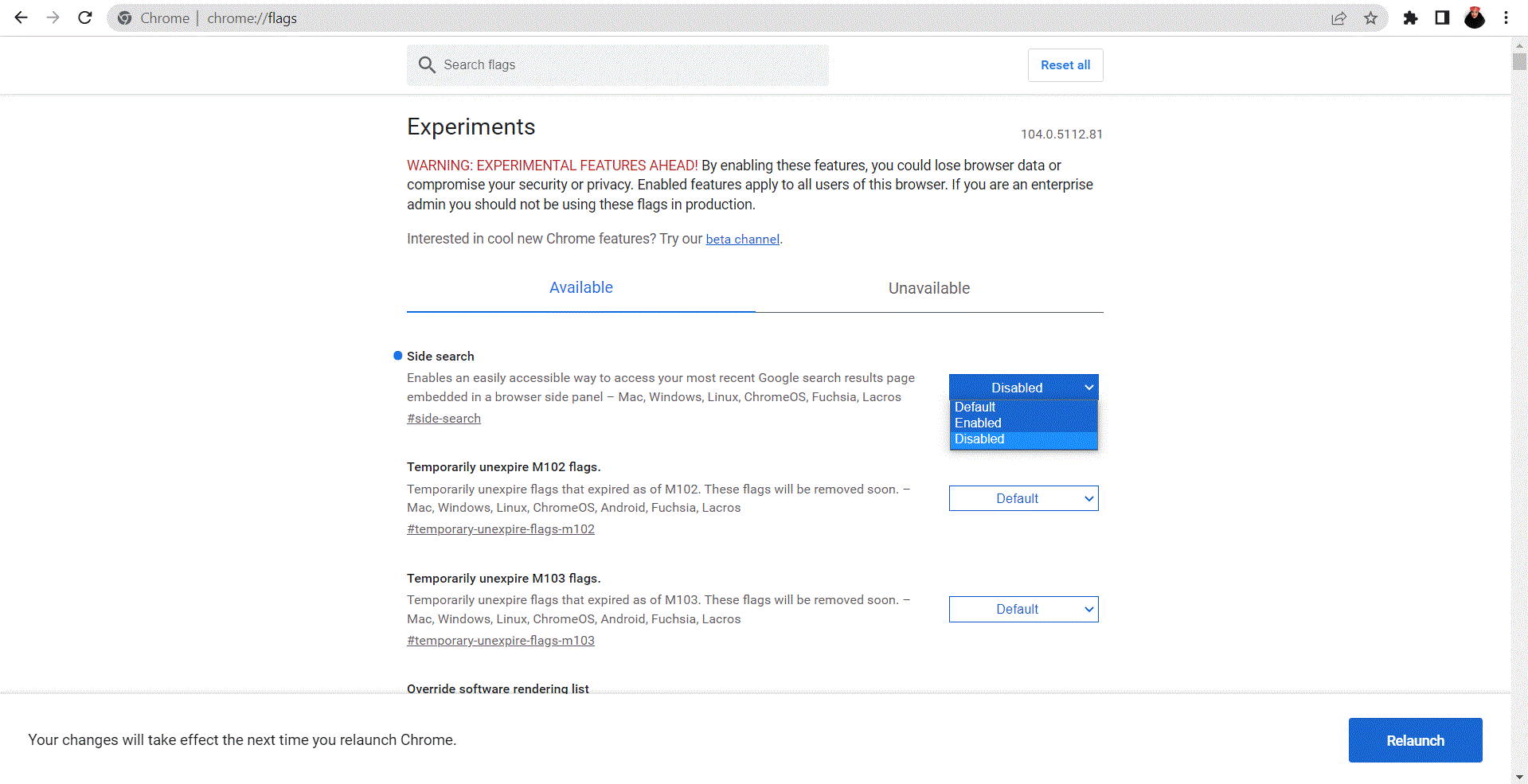Collapse the Side search Disabled dropdown
1528x784 pixels.
pos(1023,387)
